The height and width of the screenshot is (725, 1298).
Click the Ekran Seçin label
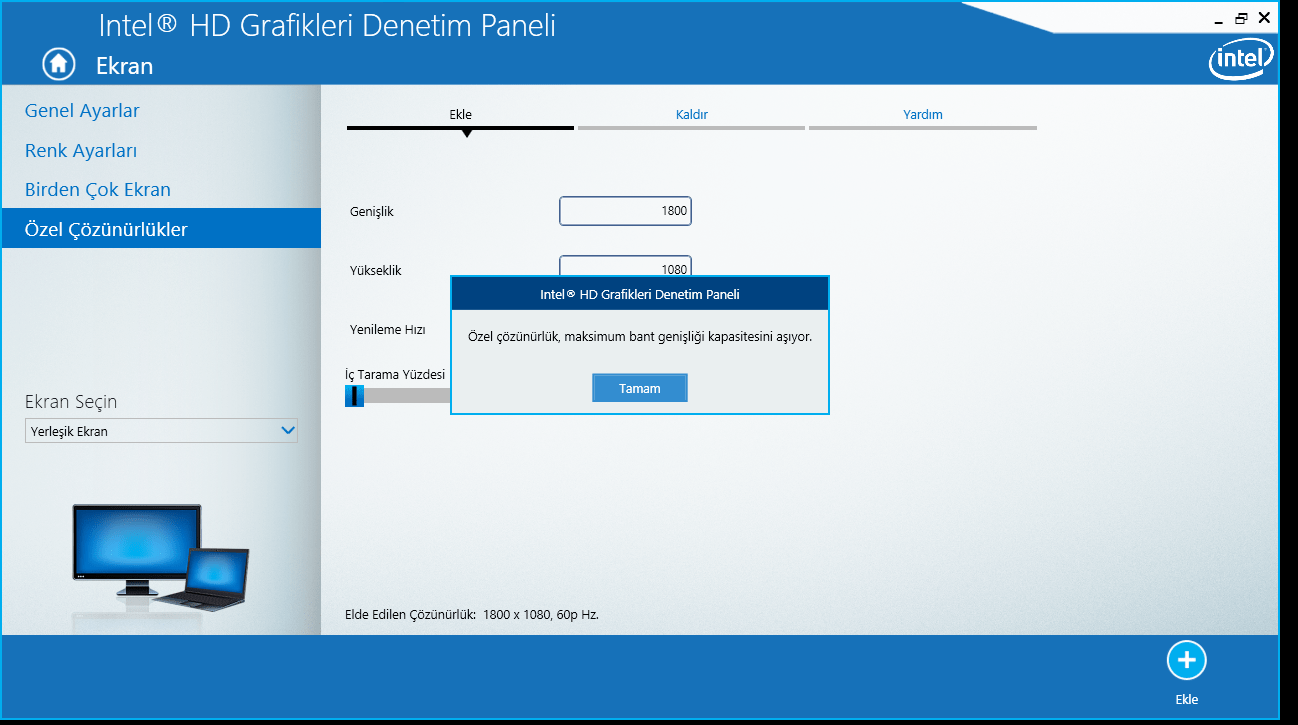[71, 402]
